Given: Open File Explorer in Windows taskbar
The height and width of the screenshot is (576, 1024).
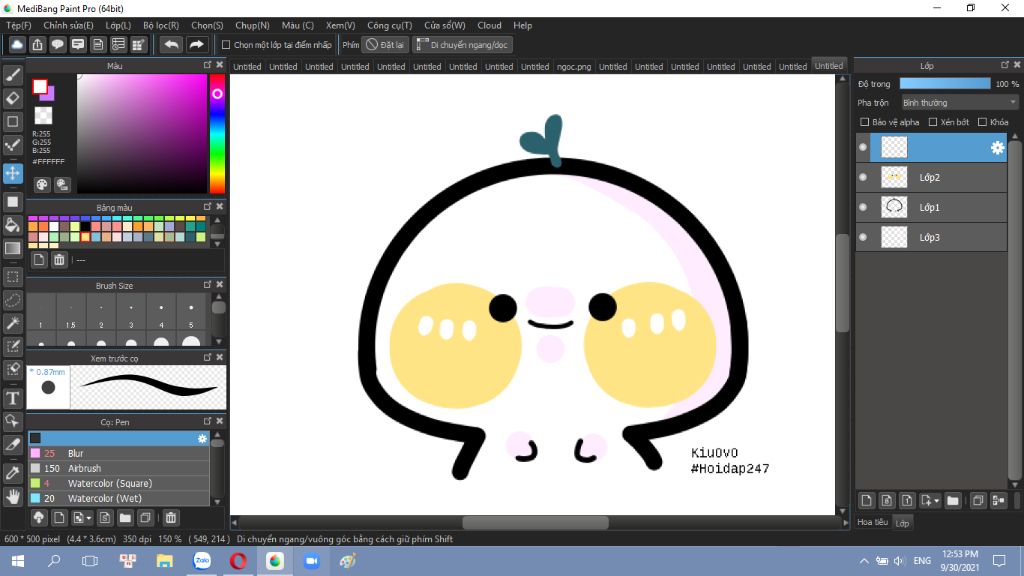Looking at the screenshot, I should [165, 561].
